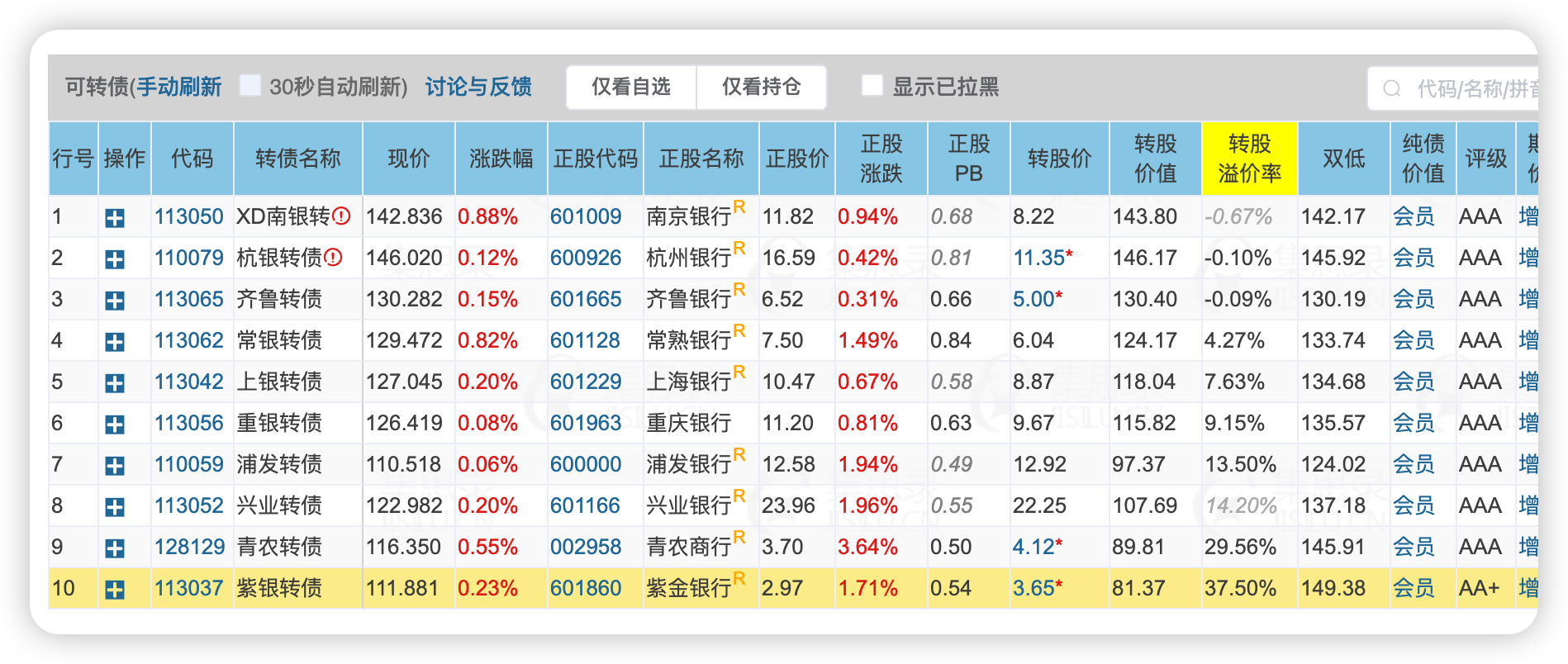1568x664 pixels.
Task: Open stock code 601166 link
Action: pyautogui.click(x=586, y=505)
